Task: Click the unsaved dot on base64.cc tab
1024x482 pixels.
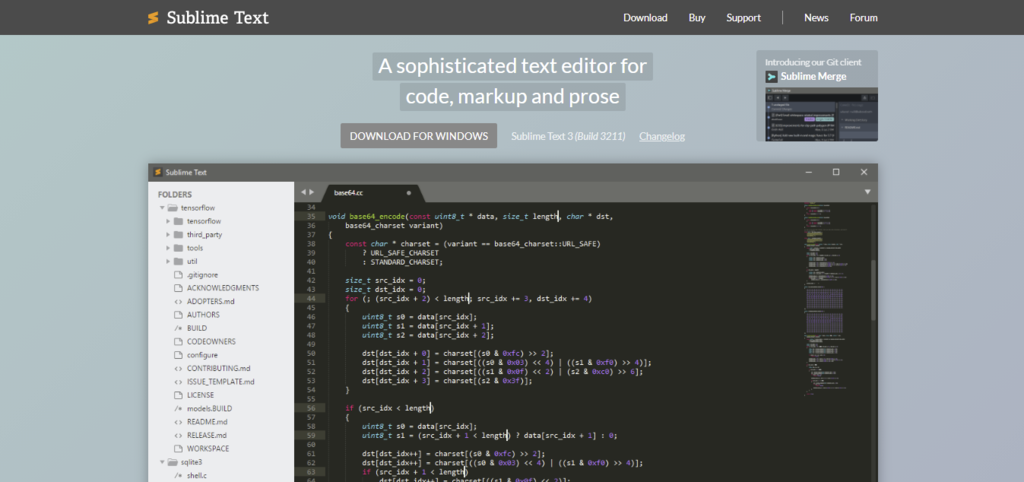Action: coord(408,192)
